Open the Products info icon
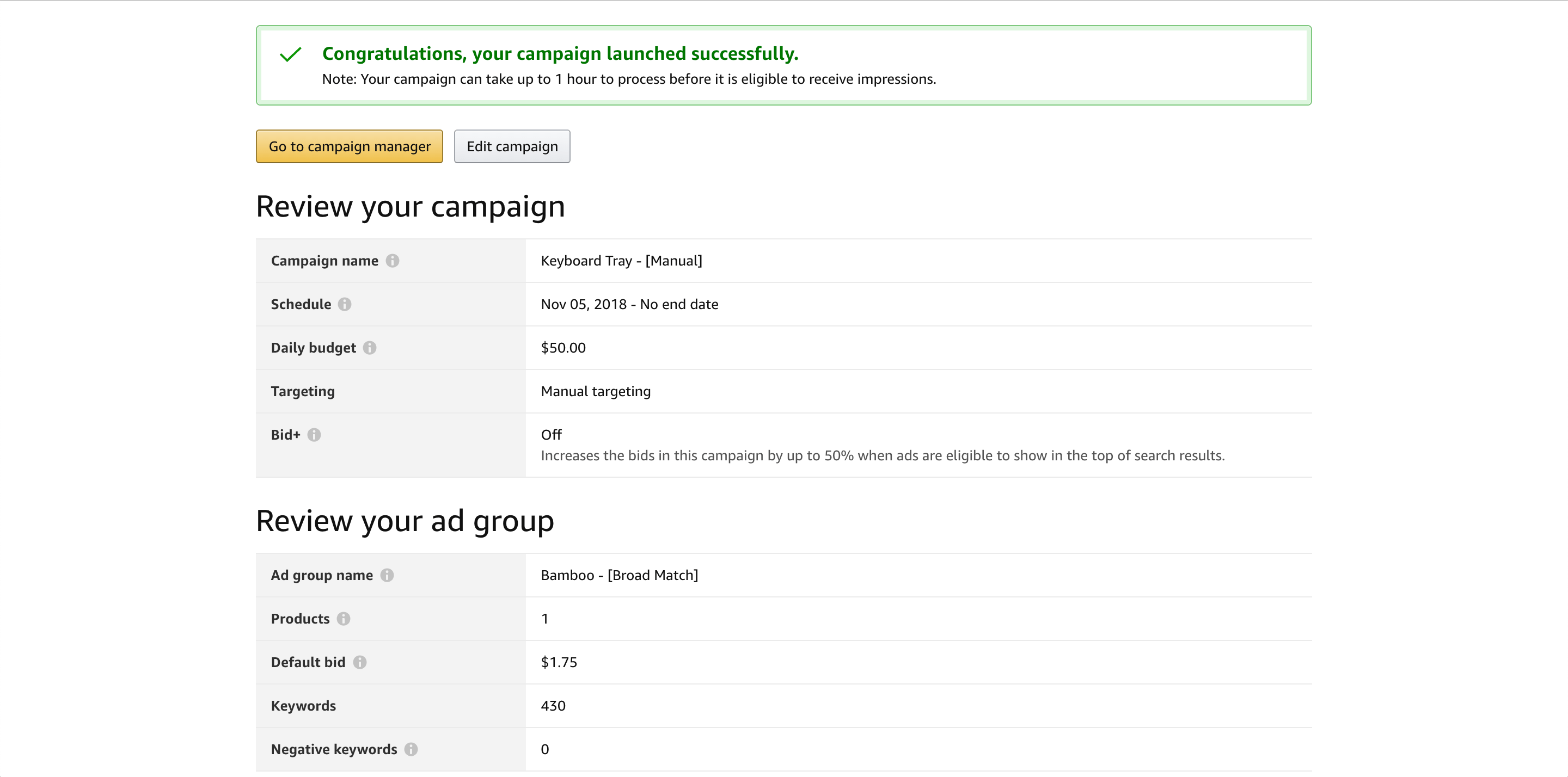The image size is (1568, 777). [x=344, y=619]
